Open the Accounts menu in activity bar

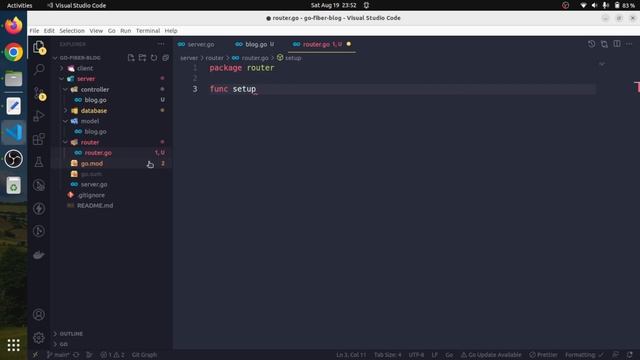39,315
